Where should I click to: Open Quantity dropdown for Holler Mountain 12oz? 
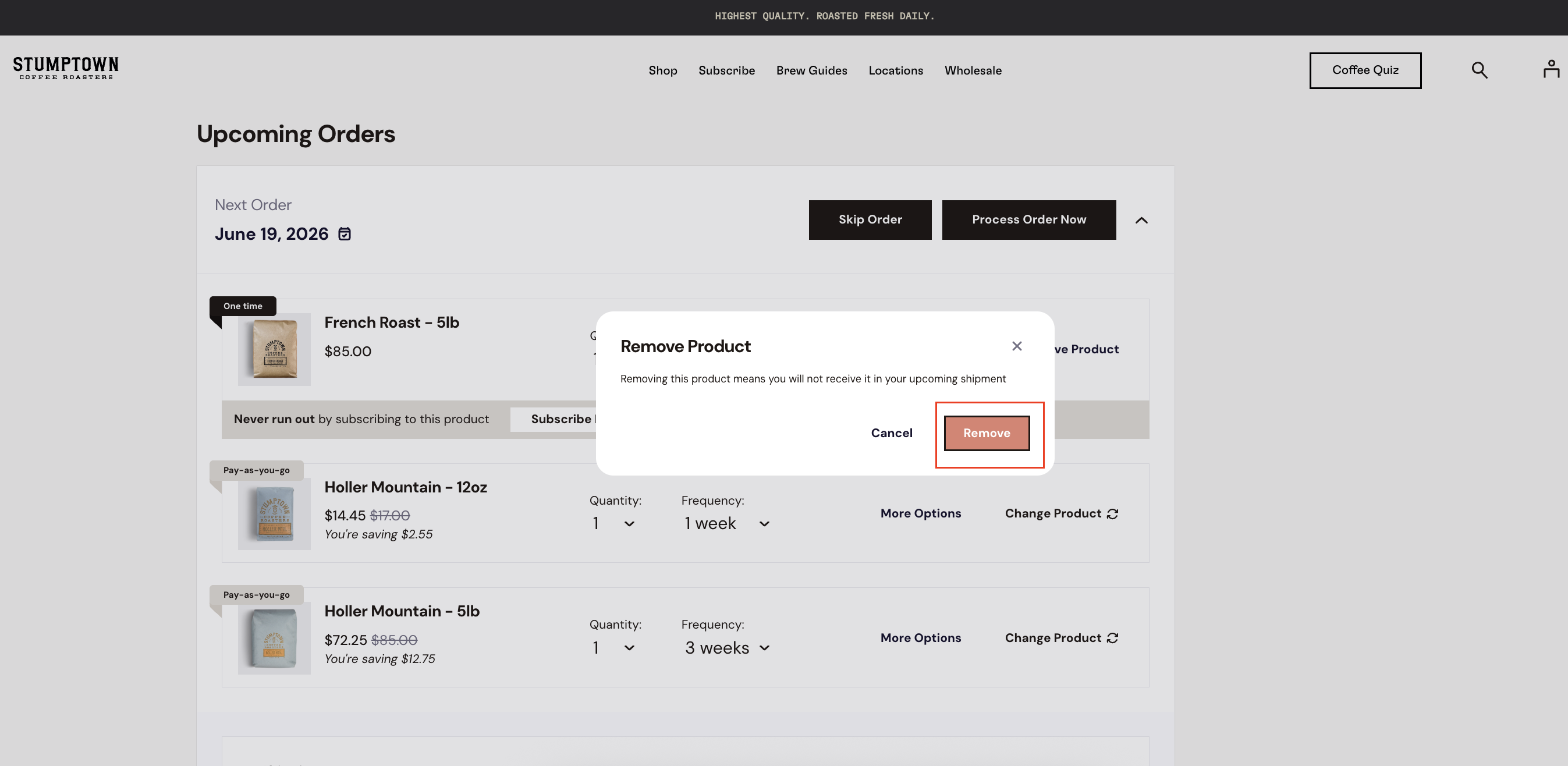pyautogui.click(x=613, y=524)
